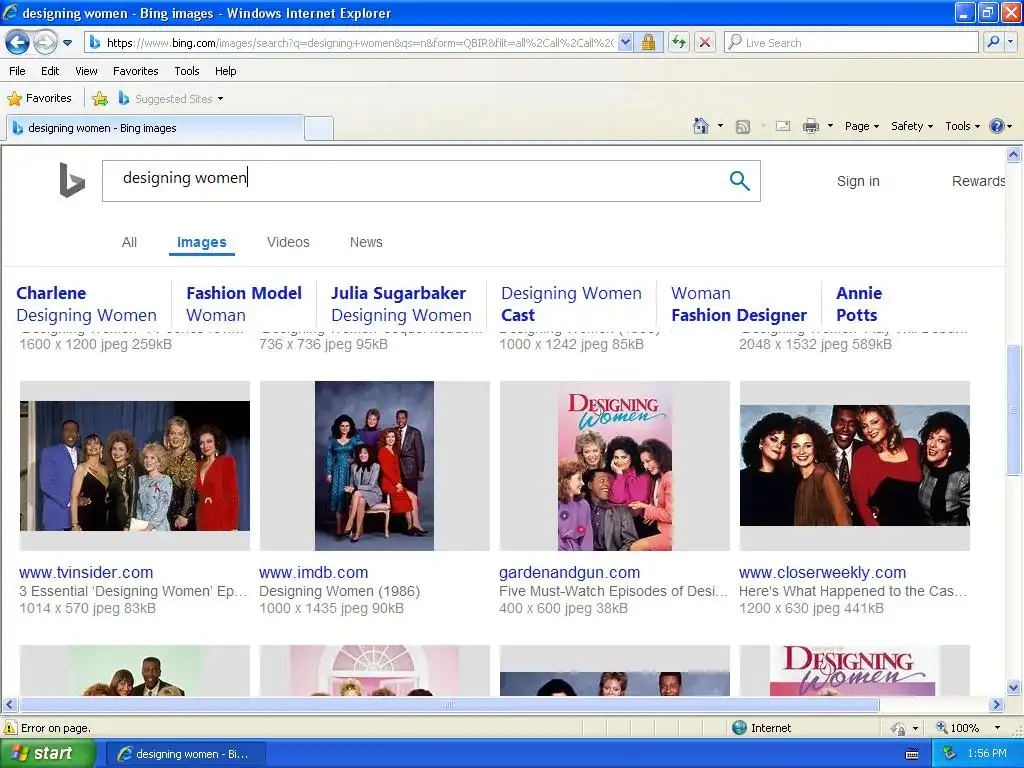
Task: Click the Favorites star button
Action: (x=39, y=99)
